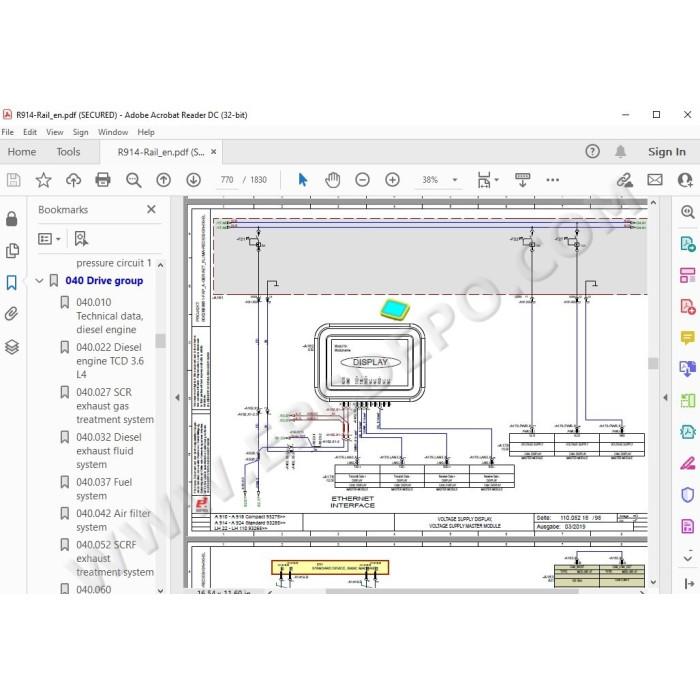Open Protect shield tool in right pane

click(x=688, y=495)
